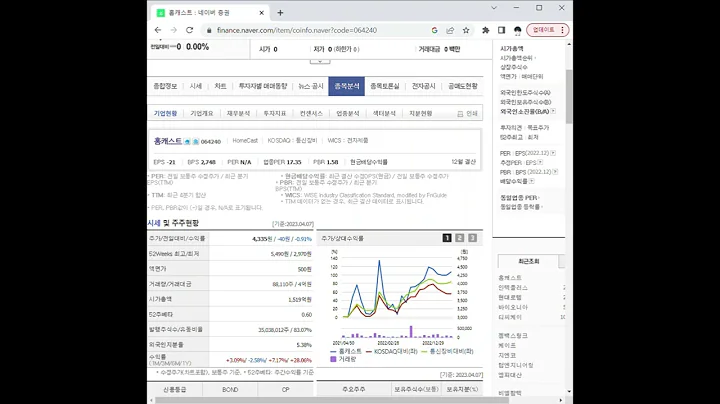Open 홈캐스트 from recently viewed list

[510, 278]
